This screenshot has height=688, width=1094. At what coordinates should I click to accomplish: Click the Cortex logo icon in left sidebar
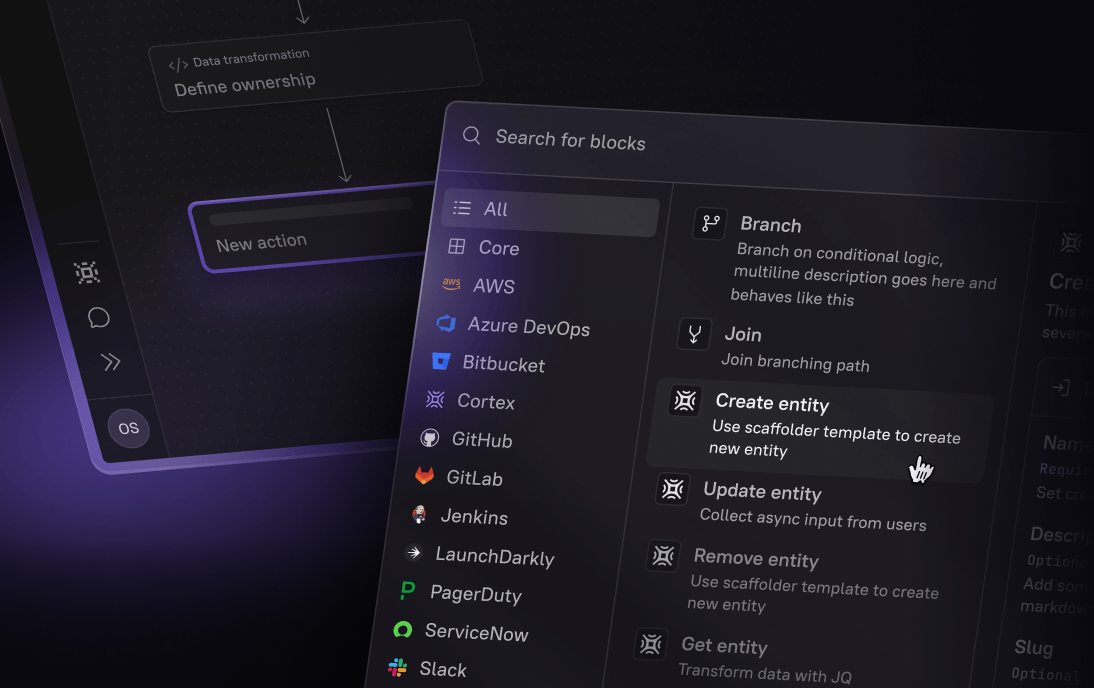[87, 272]
